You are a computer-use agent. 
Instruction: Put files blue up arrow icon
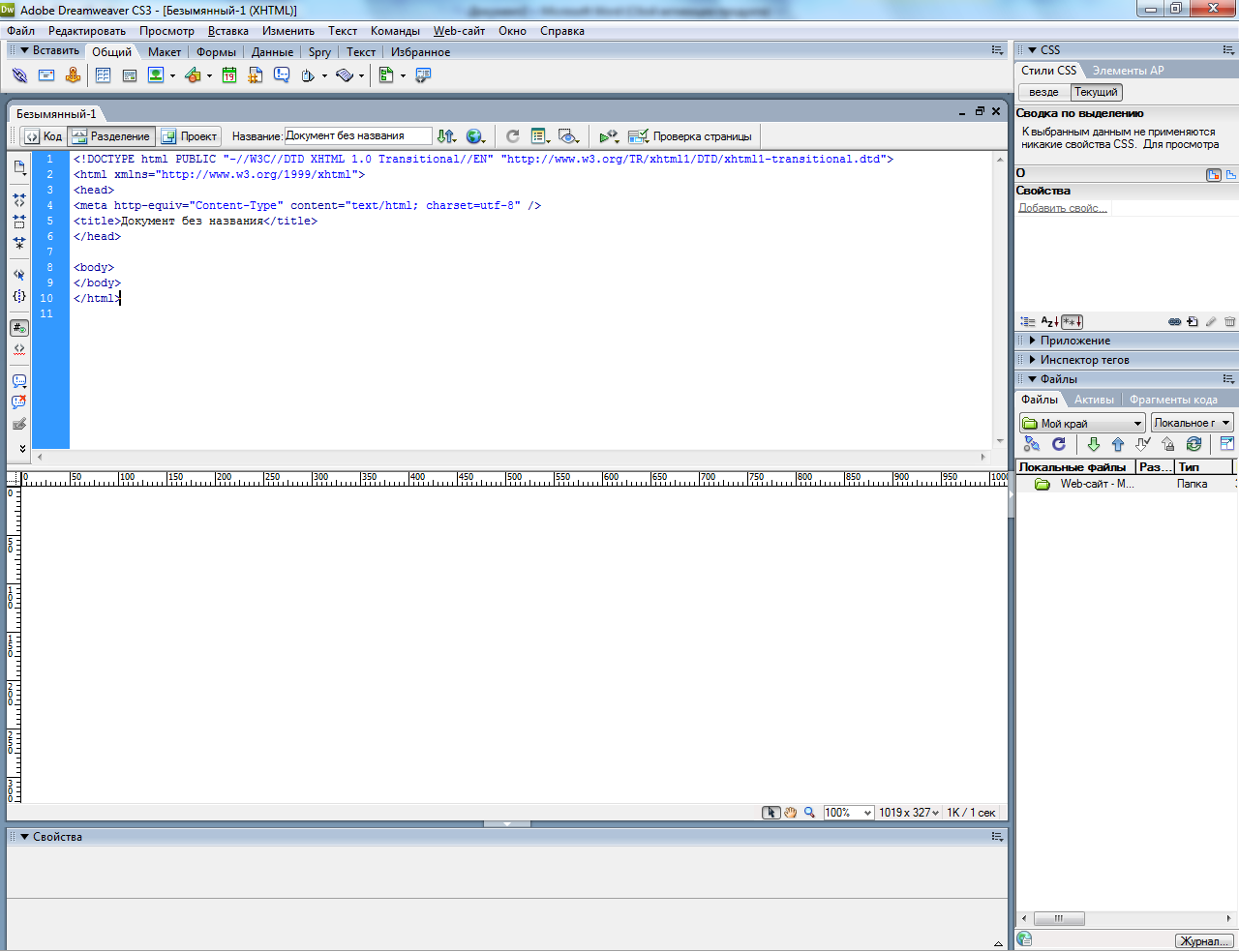tap(1118, 444)
